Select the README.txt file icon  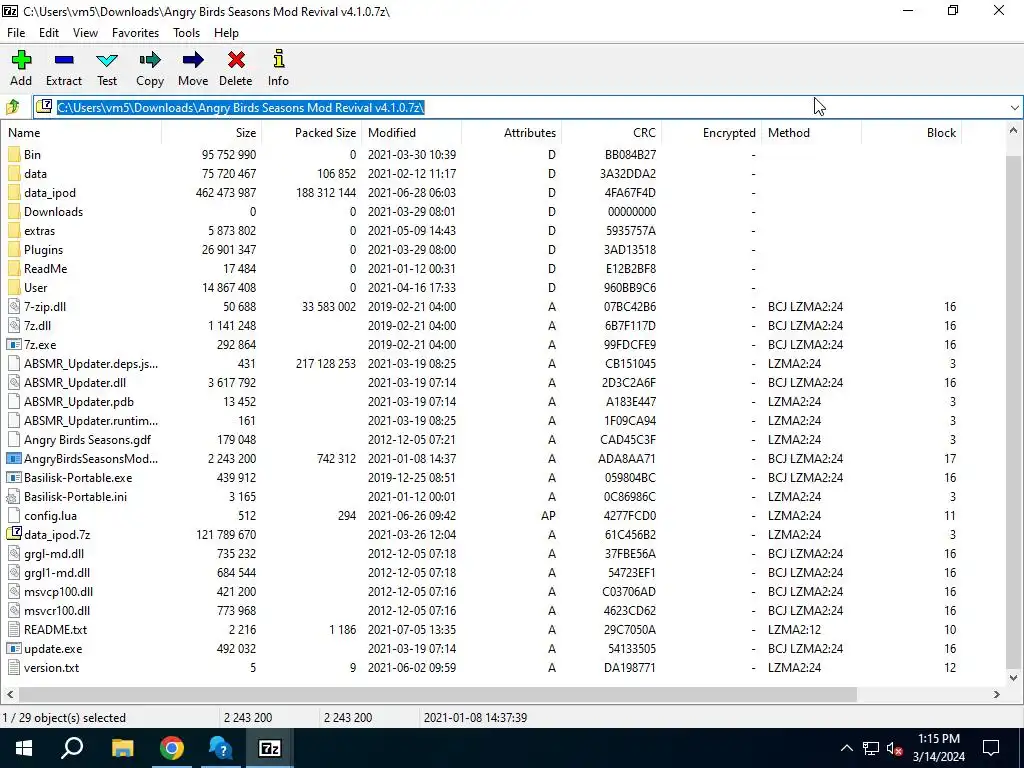[x=14, y=630]
